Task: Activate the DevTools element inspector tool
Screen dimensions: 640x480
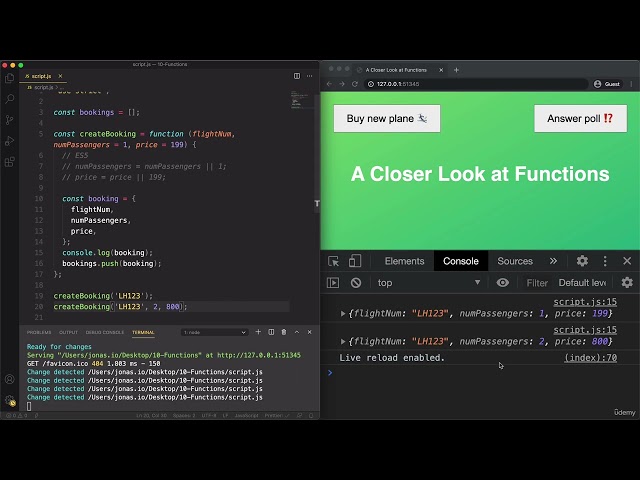Action: (333, 261)
